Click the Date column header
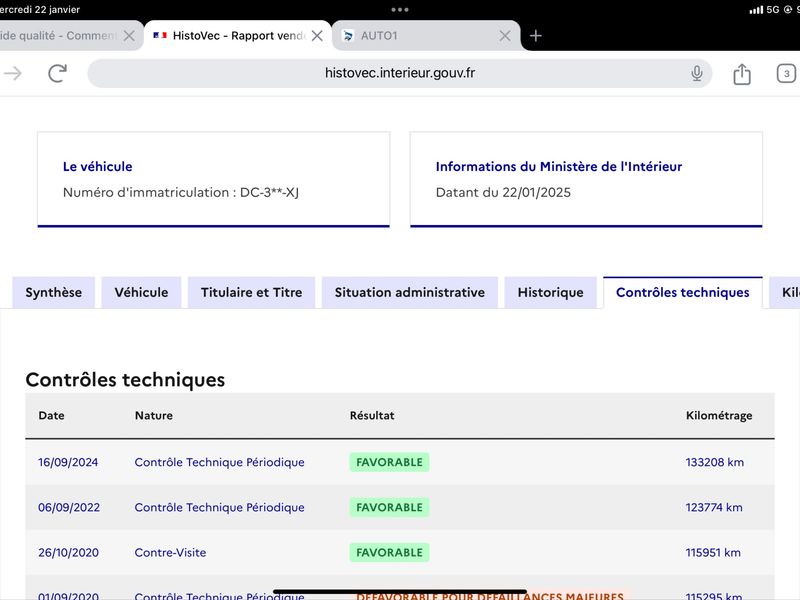Screen dimensions: 800x600 coord(52,415)
